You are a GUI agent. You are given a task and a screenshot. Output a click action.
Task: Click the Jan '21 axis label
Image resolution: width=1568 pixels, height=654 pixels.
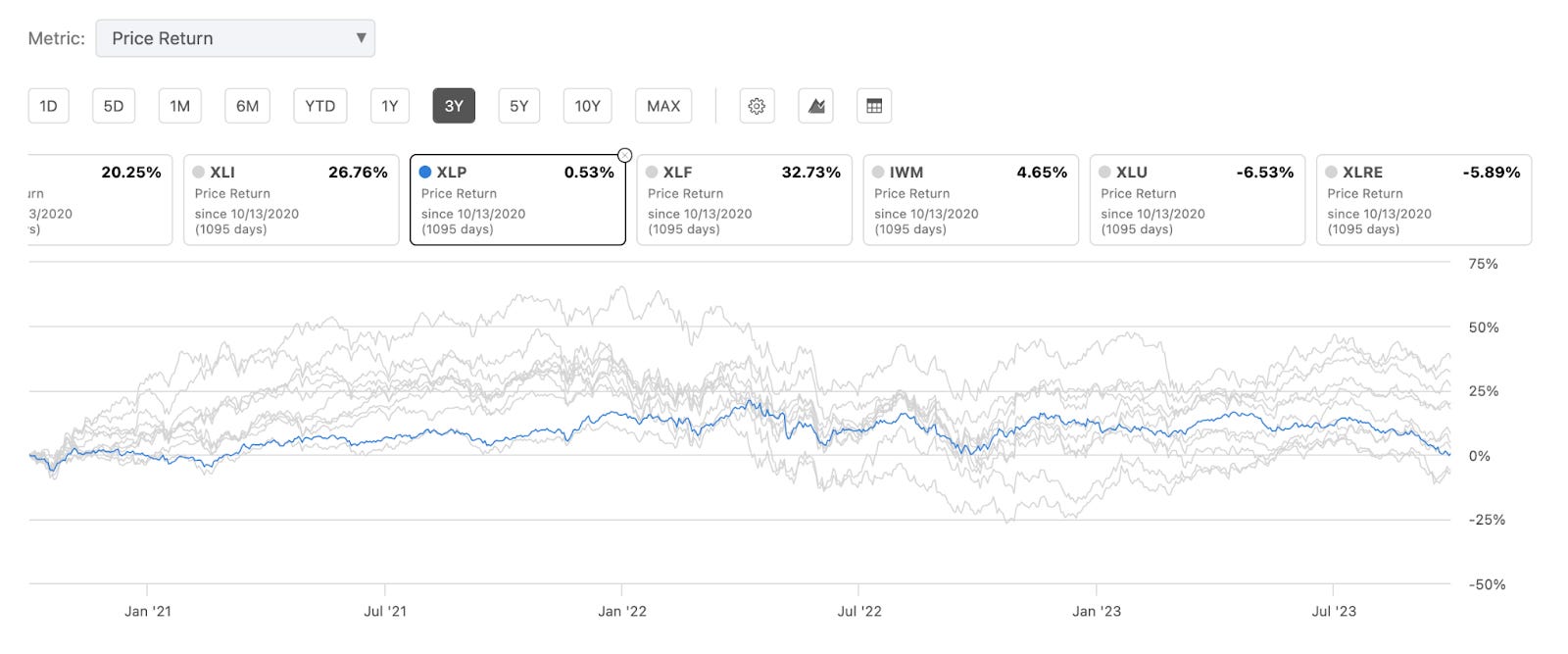148,611
